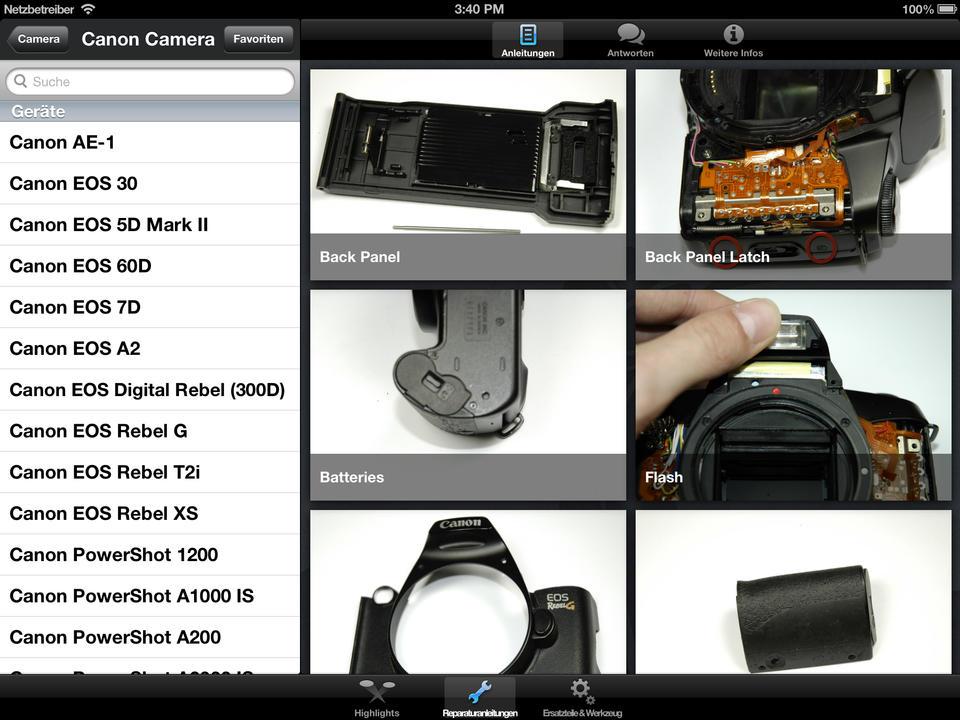Viewport: 960px width, 720px height.
Task: Go to Highlights in the bottom bar
Action: (377, 698)
